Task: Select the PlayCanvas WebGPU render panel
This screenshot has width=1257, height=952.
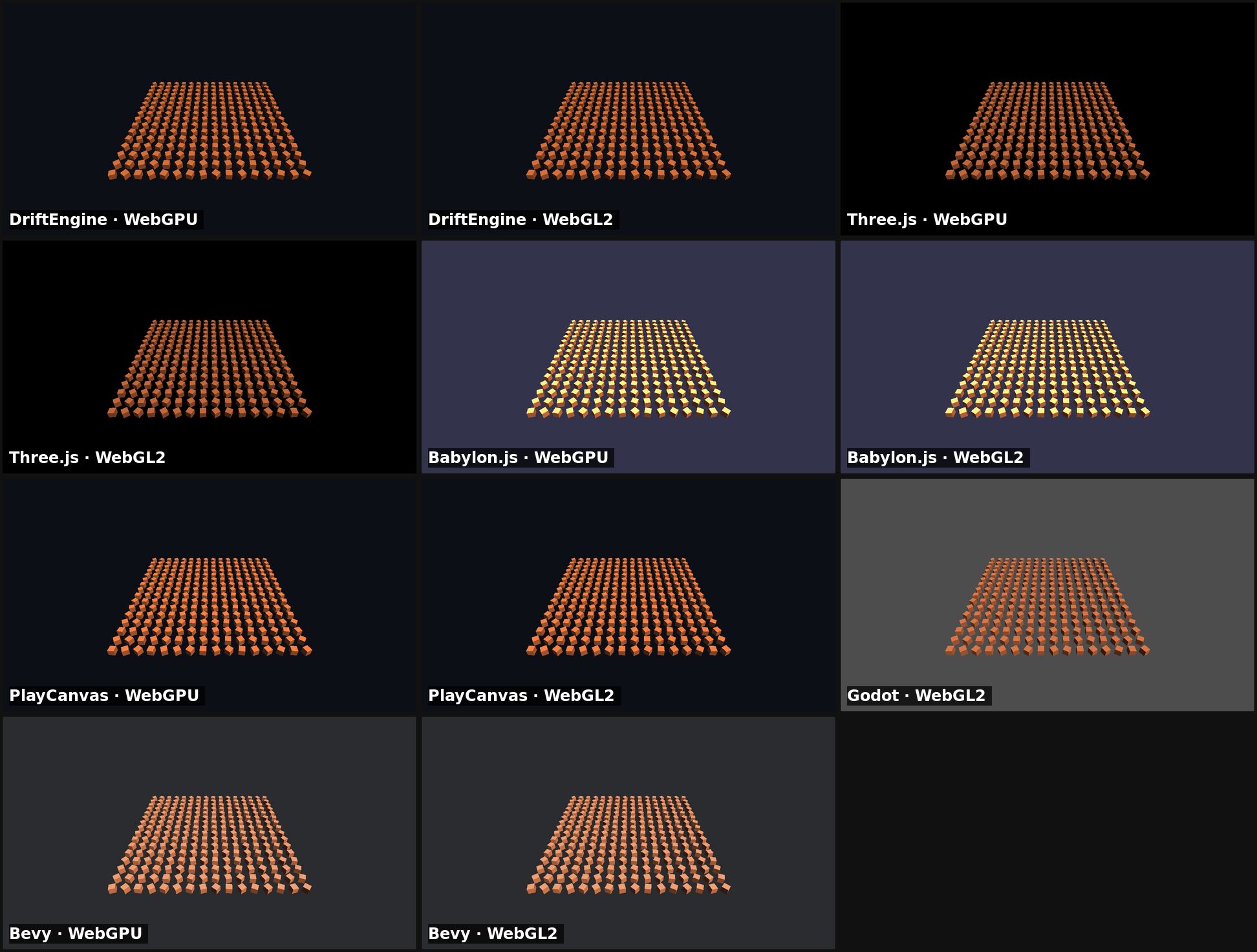Action: pos(209,595)
